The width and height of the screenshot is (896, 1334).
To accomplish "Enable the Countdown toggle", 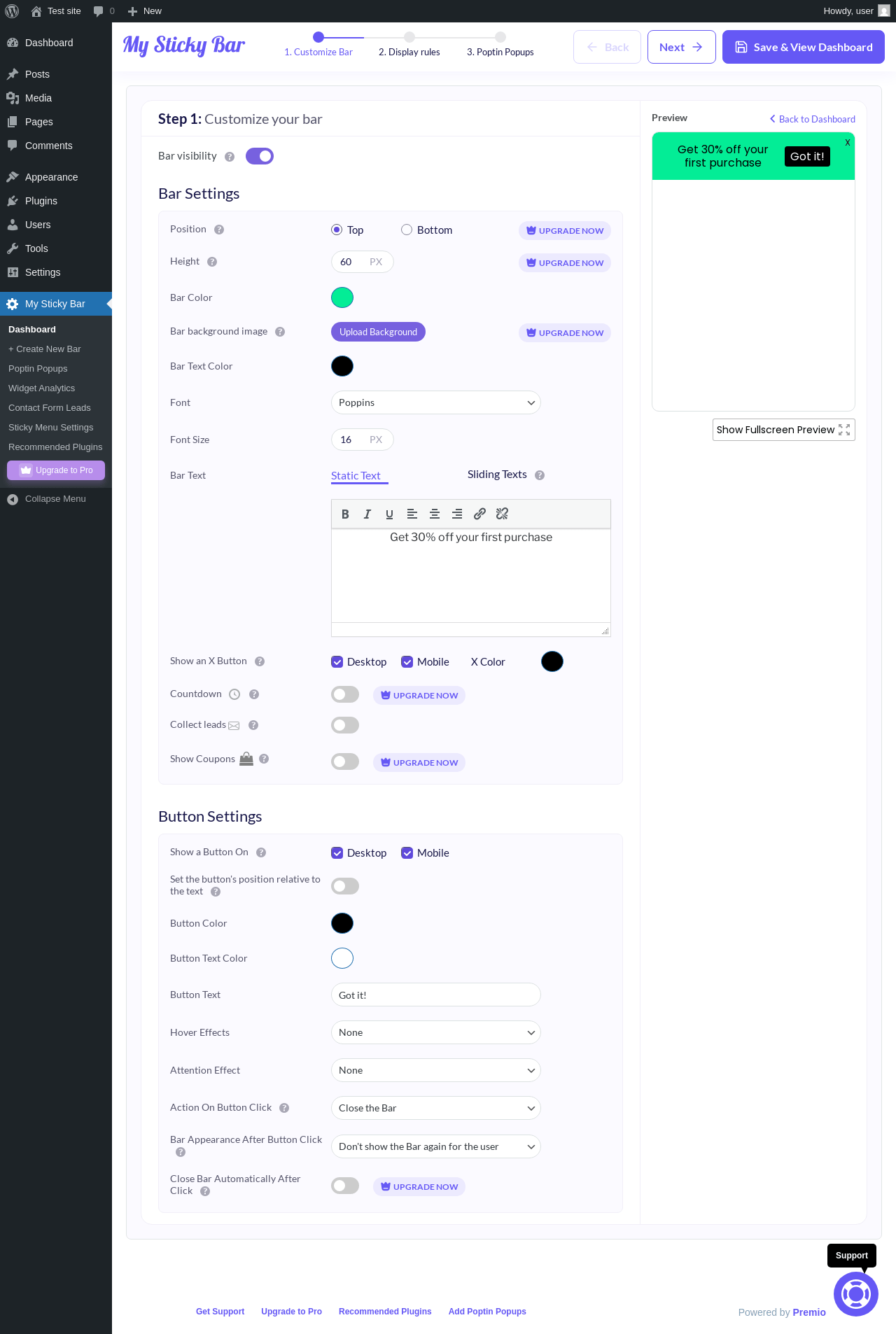I will pos(345,694).
